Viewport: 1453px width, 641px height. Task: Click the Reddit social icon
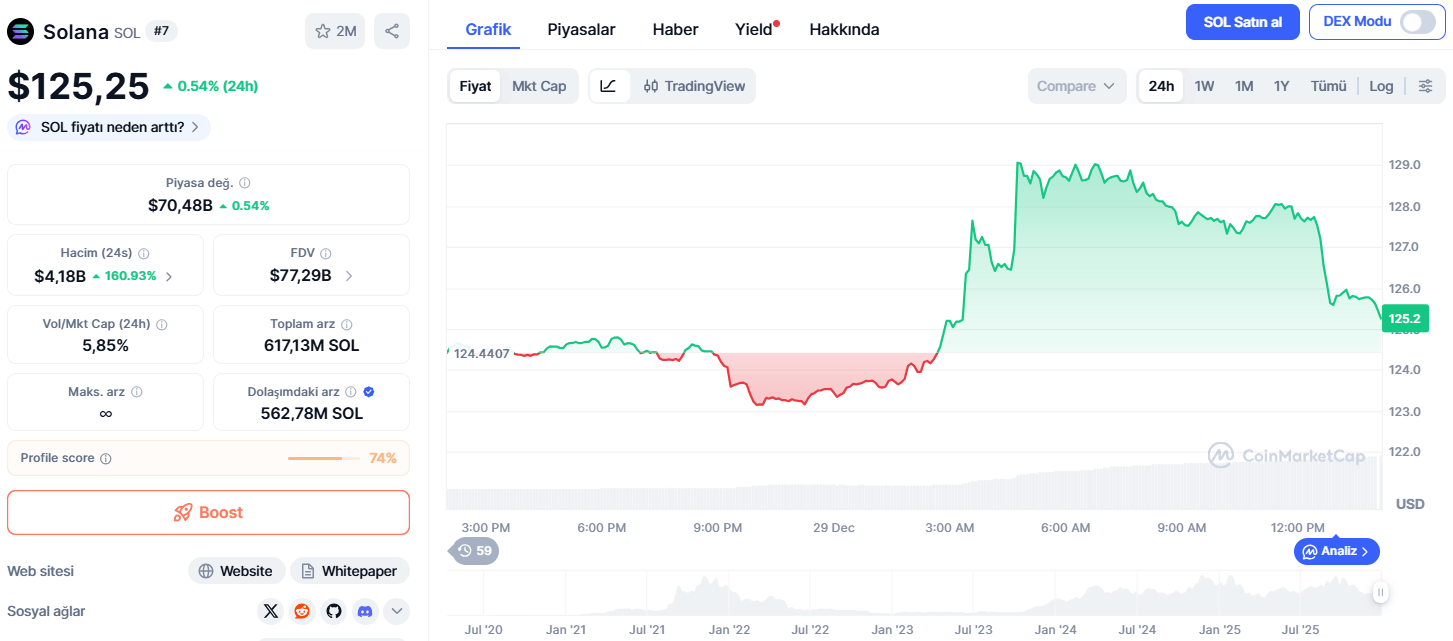302,611
